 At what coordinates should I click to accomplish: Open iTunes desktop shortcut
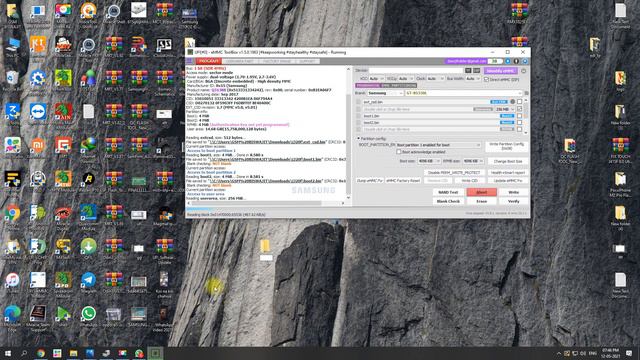point(12,280)
